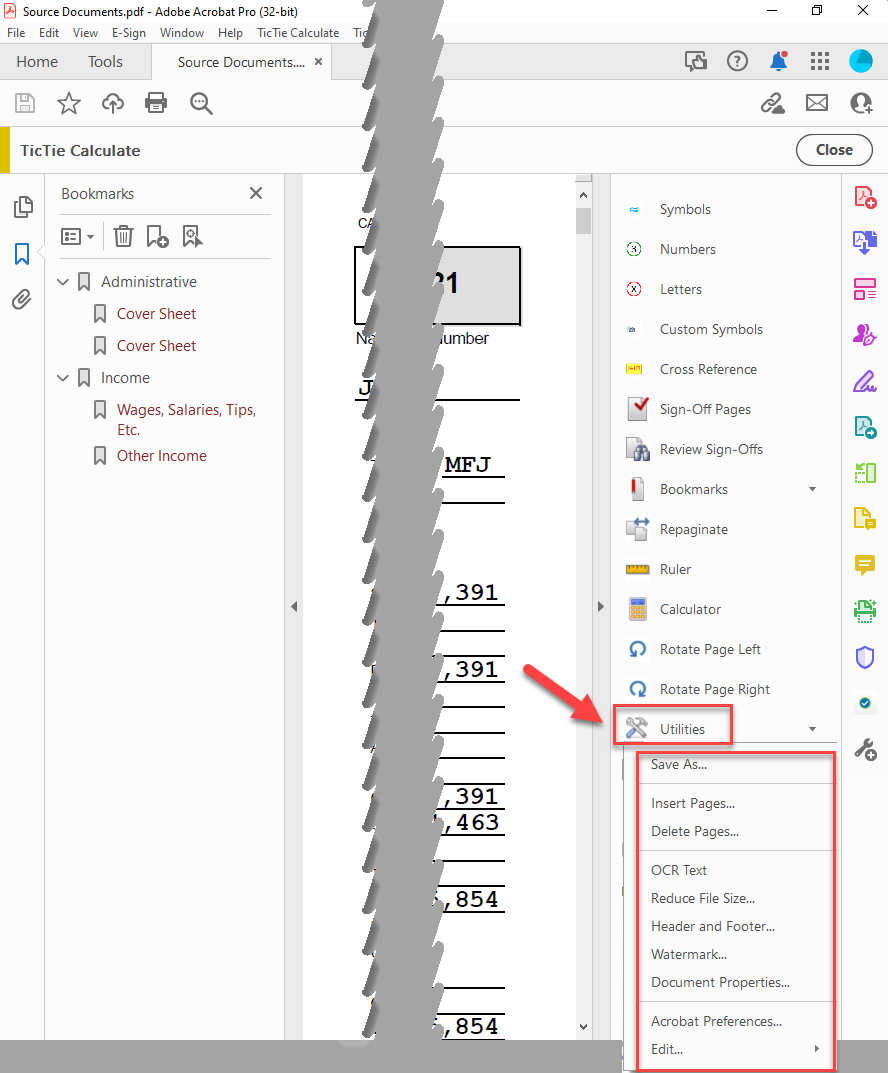Toggle the Utilities dropdown arrow
The width and height of the screenshot is (888, 1073).
pyautogui.click(x=813, y=729)
